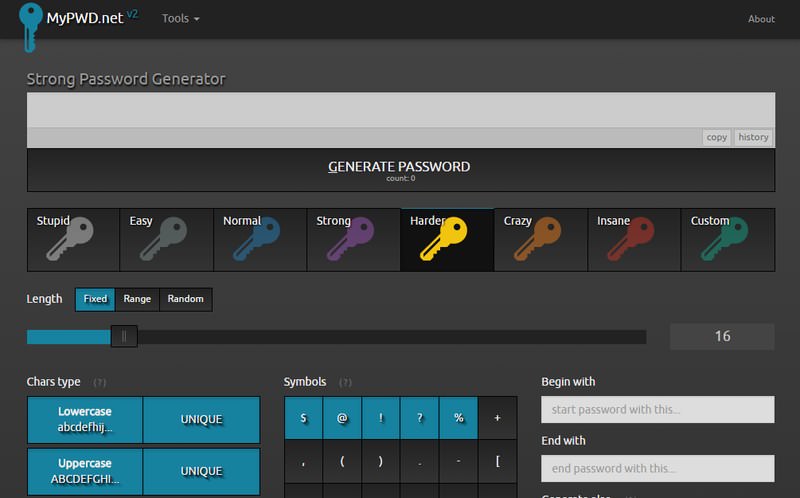Set length mode to Range
Viewport: 800px width, 498px height.
coord(137,299)
